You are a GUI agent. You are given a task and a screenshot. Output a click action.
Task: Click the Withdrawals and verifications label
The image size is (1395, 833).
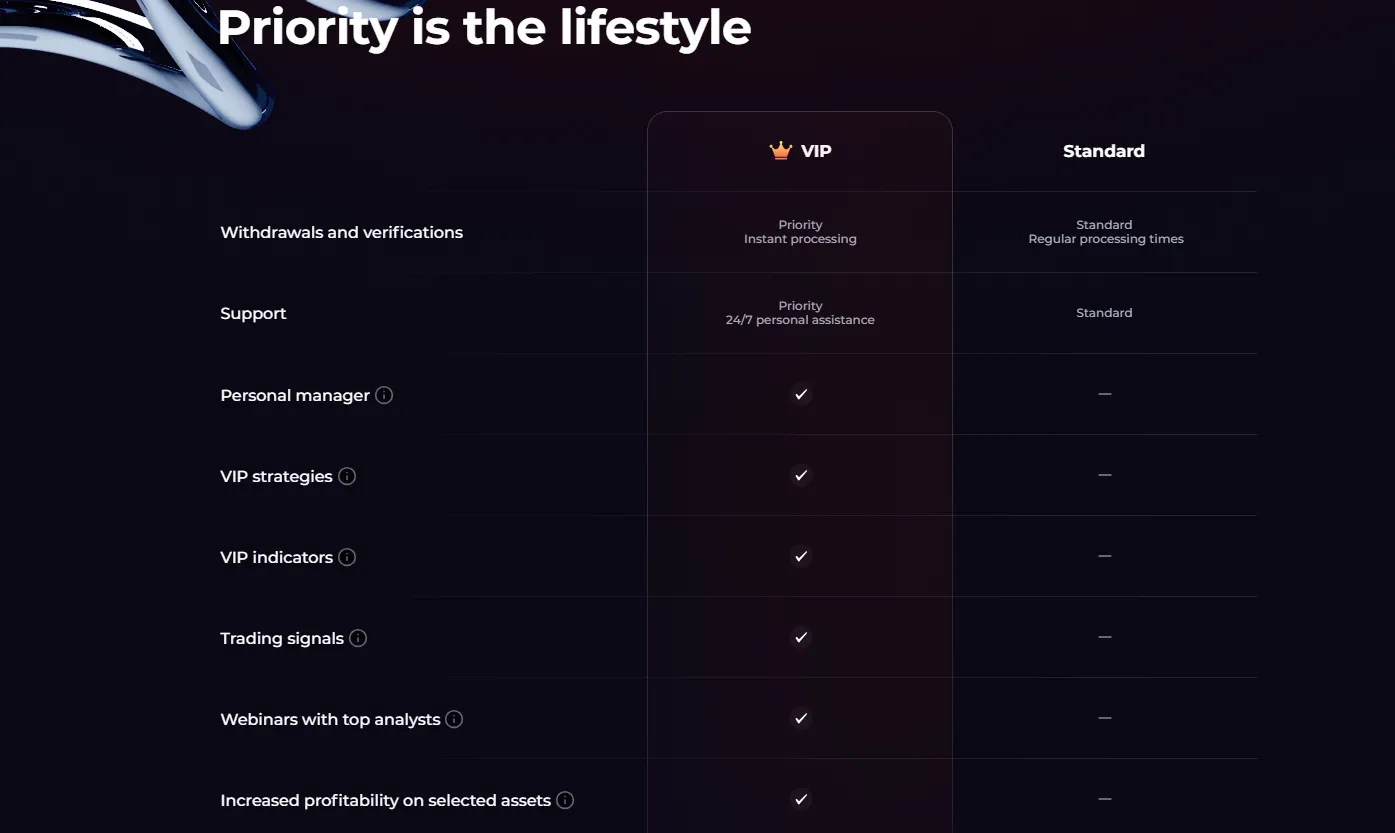pos(341,232)
